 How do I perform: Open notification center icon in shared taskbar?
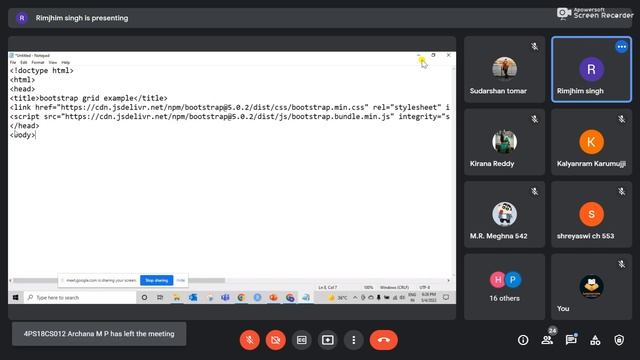[446, 298]
